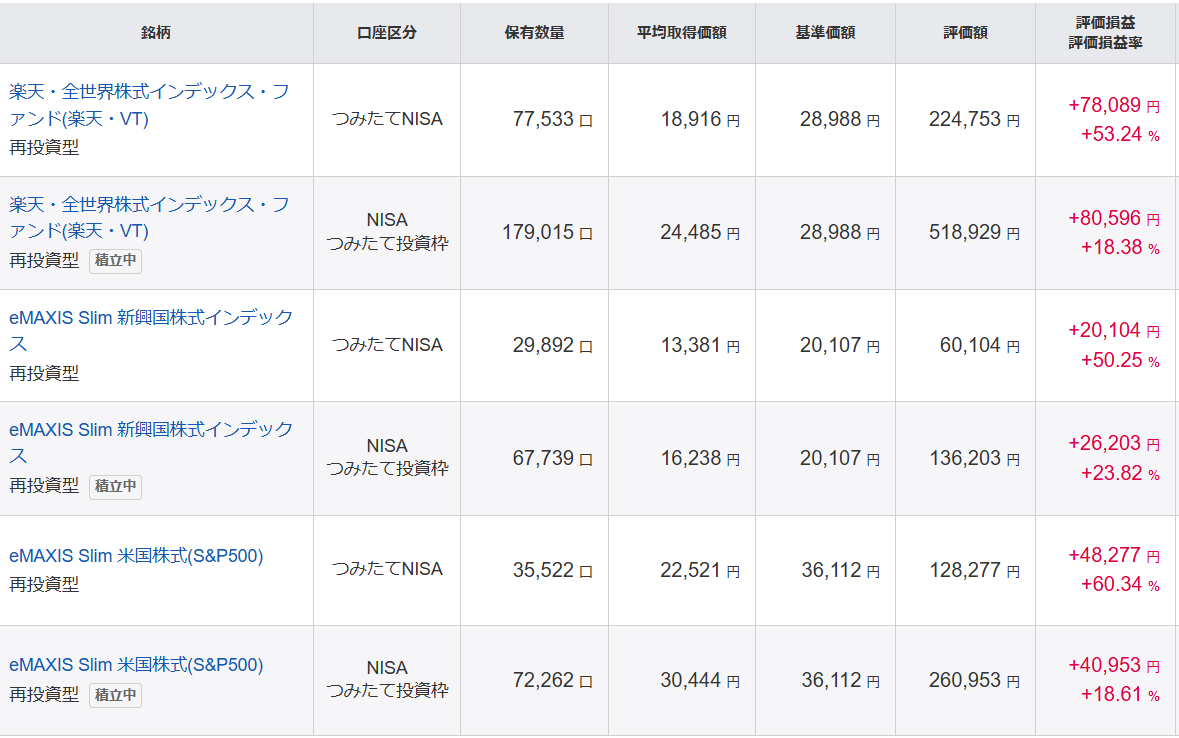Click the 基準価額 column header

(x=825, y=33)
